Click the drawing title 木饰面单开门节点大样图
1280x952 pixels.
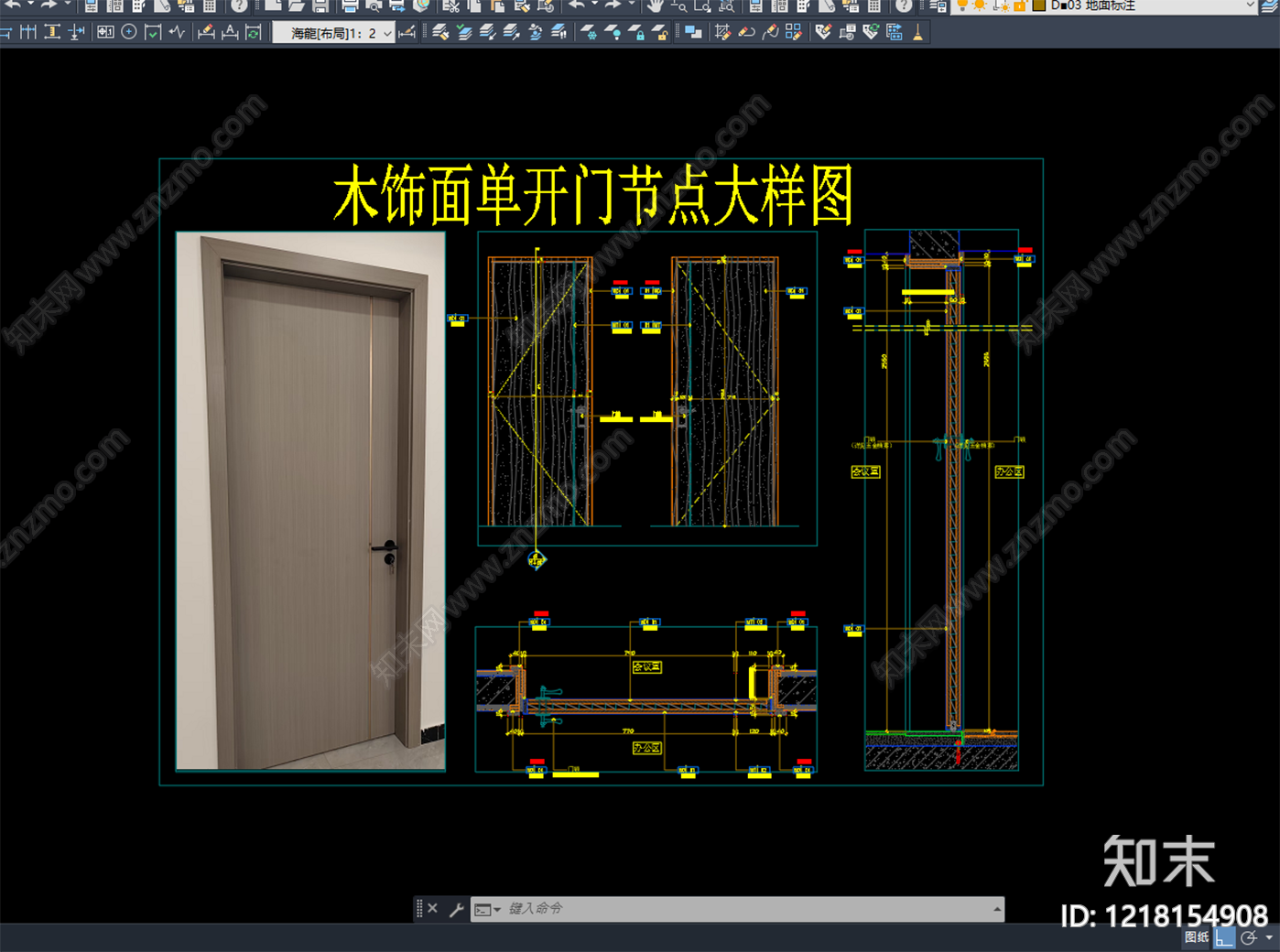pyautogui.click(x=593, y=195)
